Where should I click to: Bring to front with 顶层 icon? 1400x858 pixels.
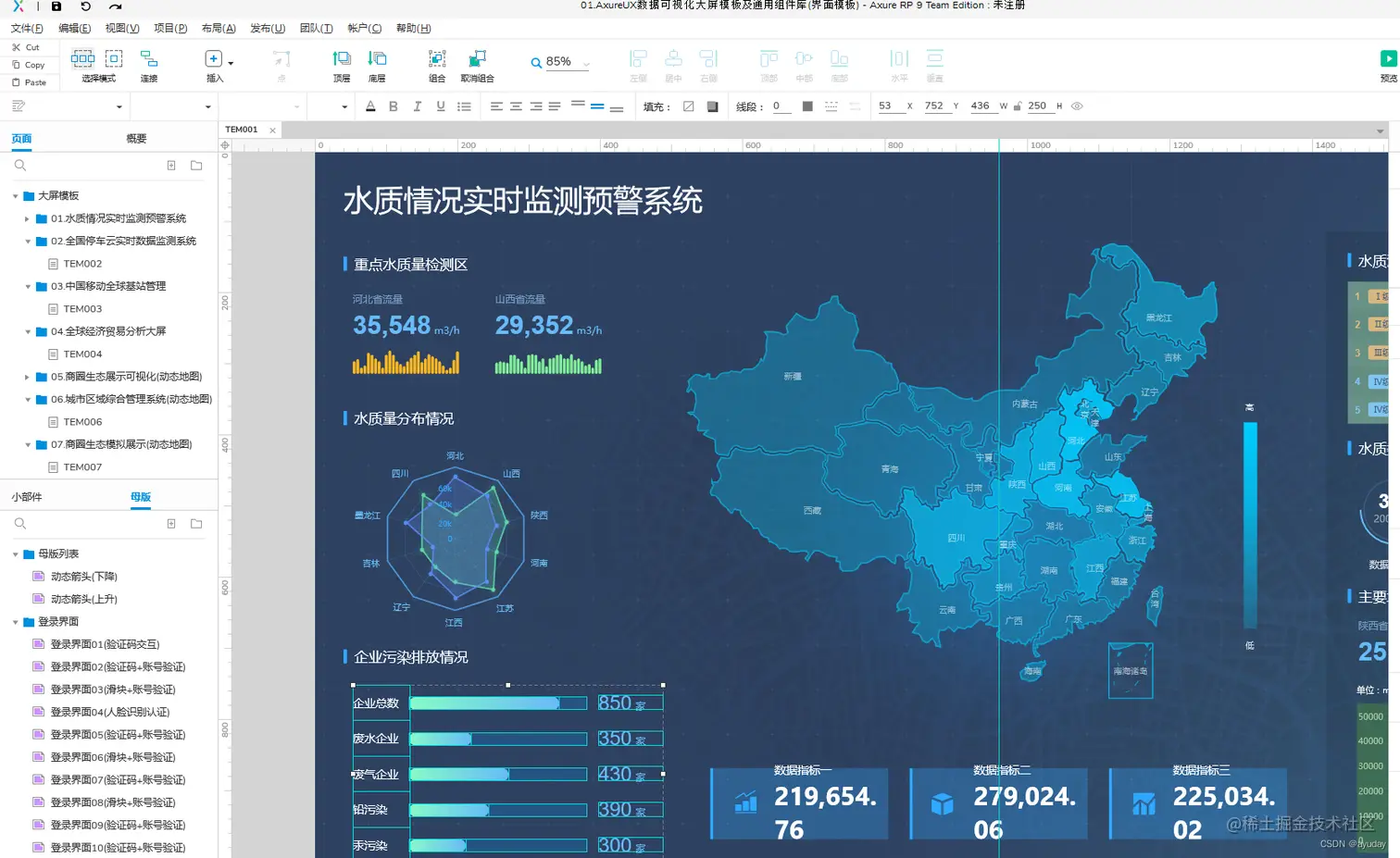pyautogui.click(x=342, y=58)
